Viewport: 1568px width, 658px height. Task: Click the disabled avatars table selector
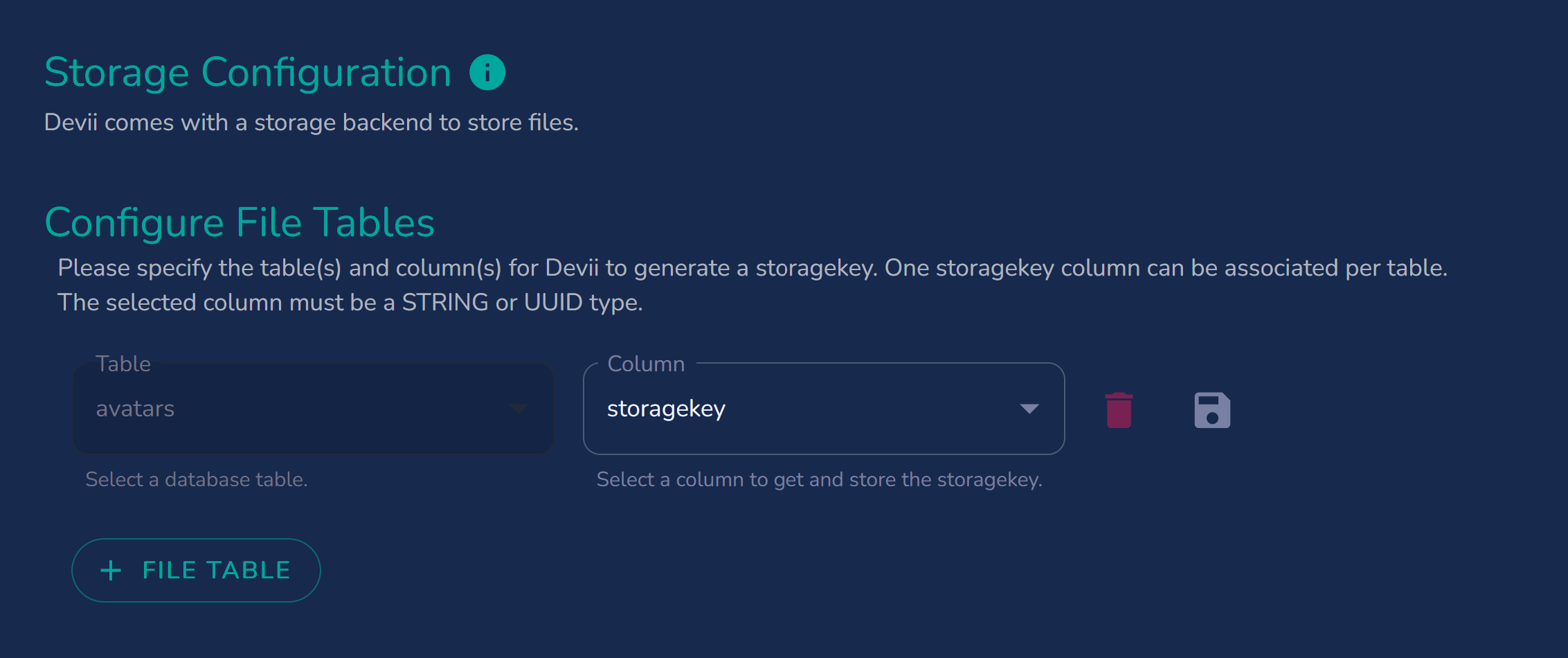(x=313, y=409)
